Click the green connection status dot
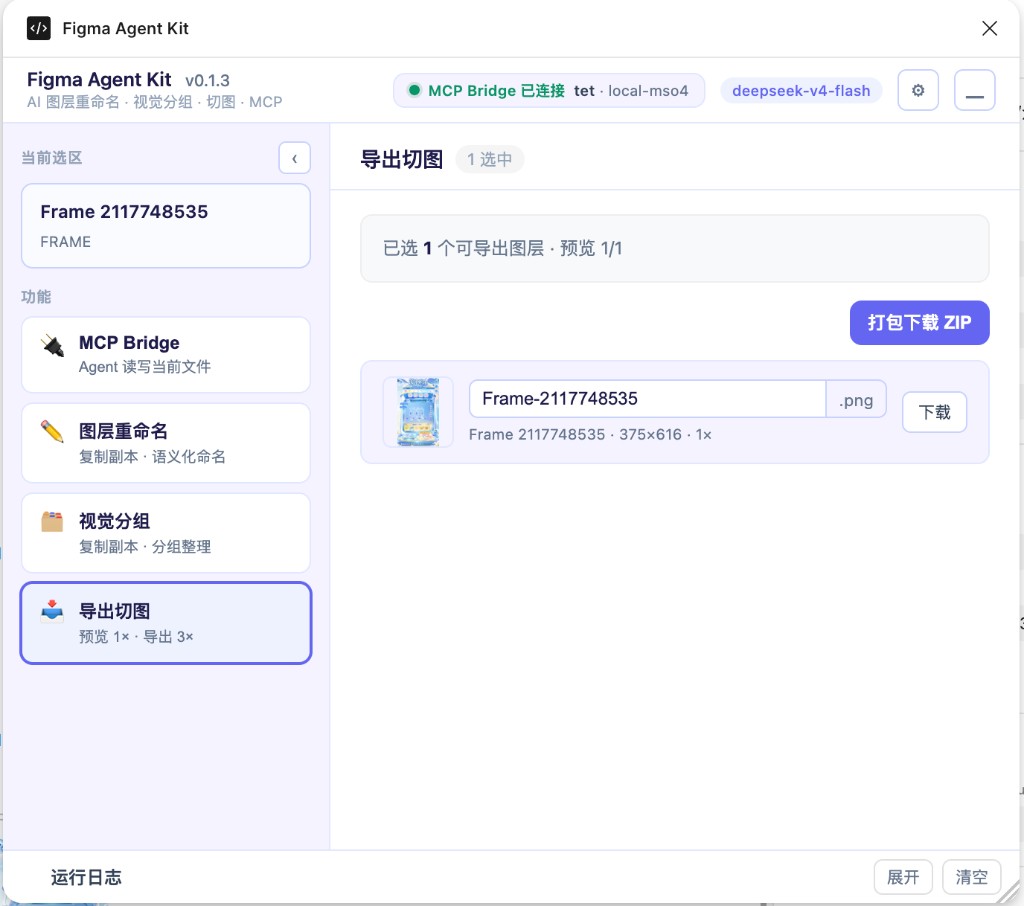 (414, 90)
